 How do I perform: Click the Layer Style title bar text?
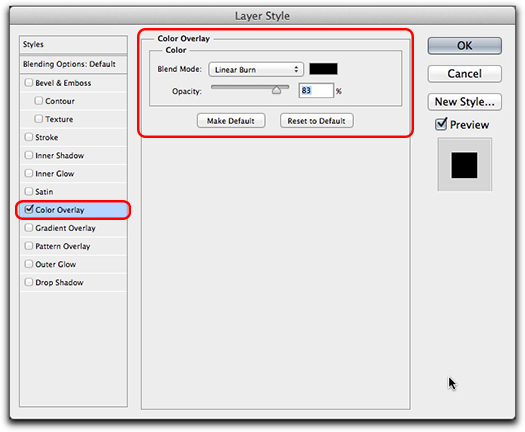point(262,16)
